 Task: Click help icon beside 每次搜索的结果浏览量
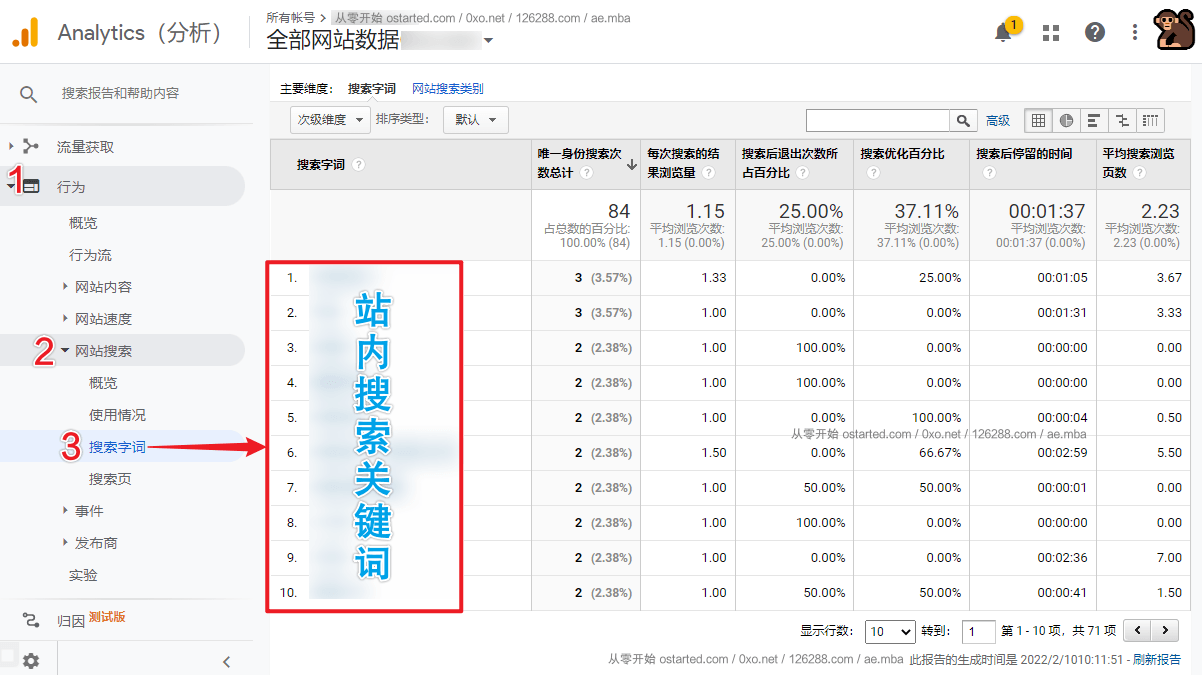point(708,173)
